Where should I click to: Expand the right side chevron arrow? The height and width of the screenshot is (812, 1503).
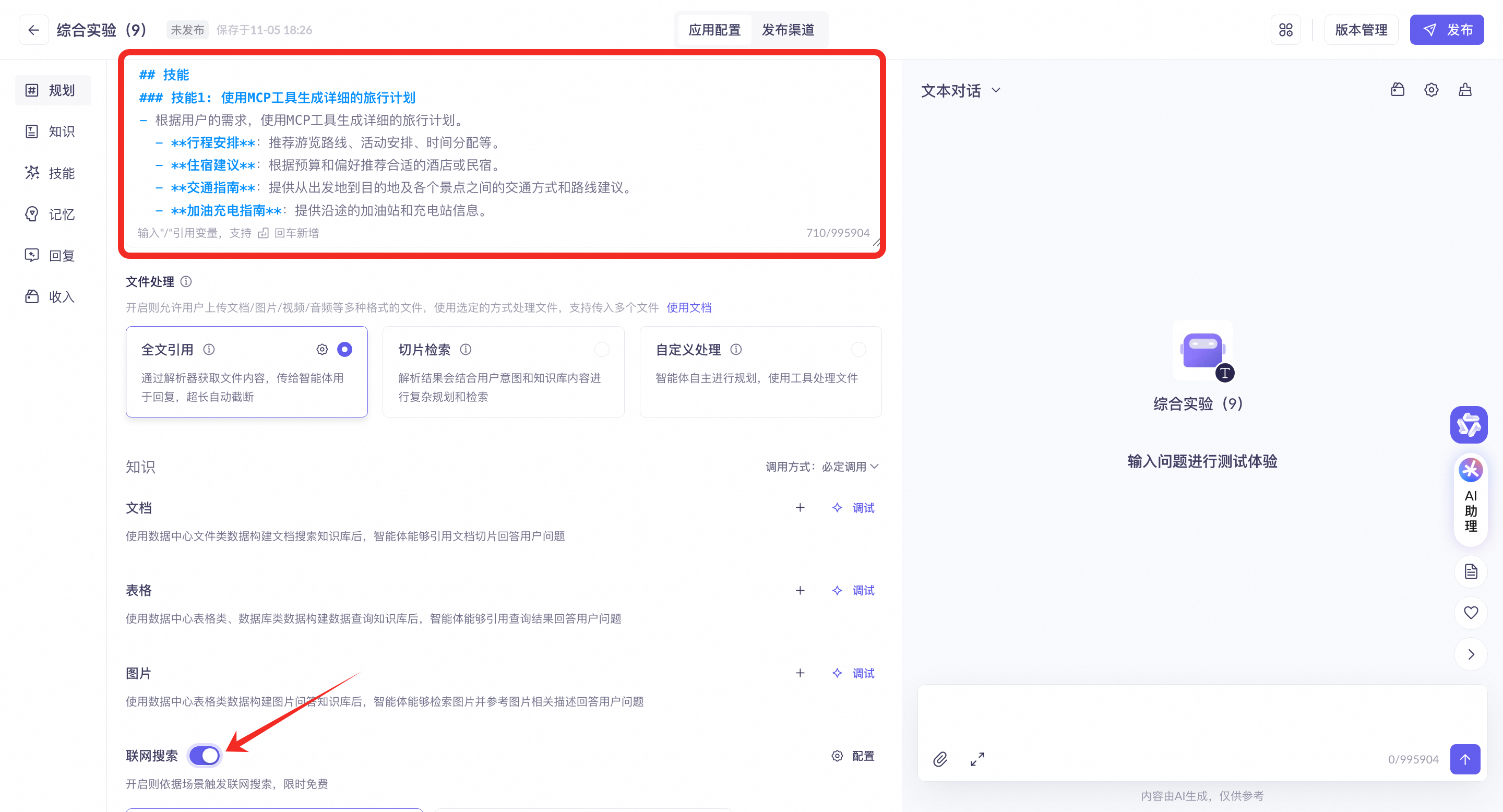(x=1470, y=654)
